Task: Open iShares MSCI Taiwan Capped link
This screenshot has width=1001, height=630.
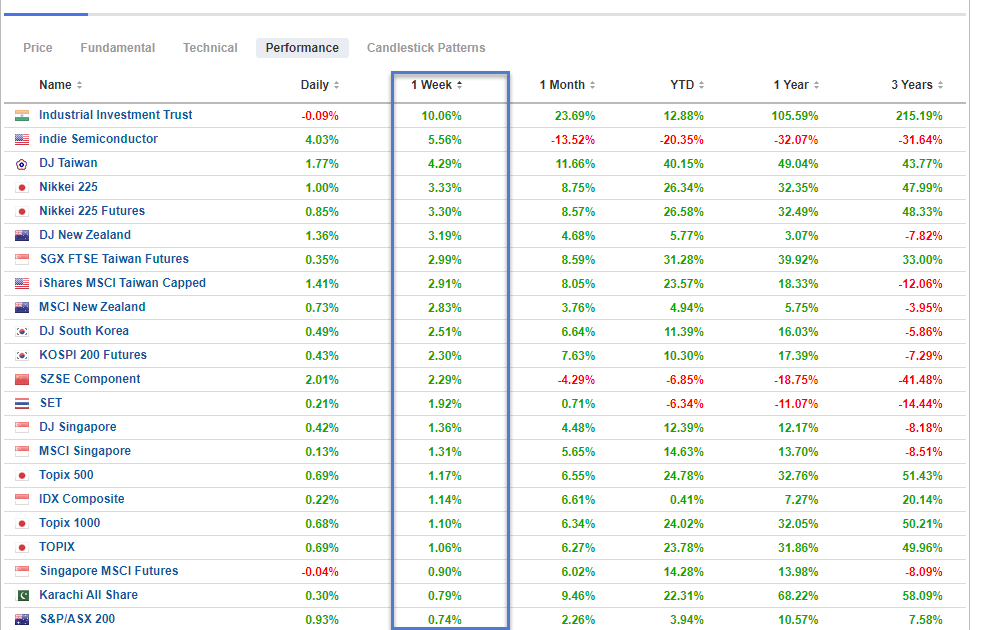Action: click(123, 283)
